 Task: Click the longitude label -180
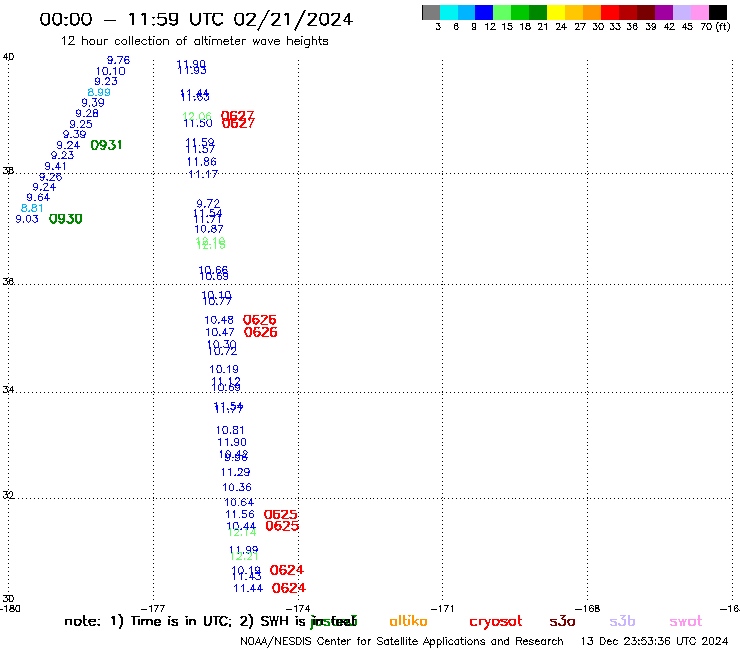[10, 609]
